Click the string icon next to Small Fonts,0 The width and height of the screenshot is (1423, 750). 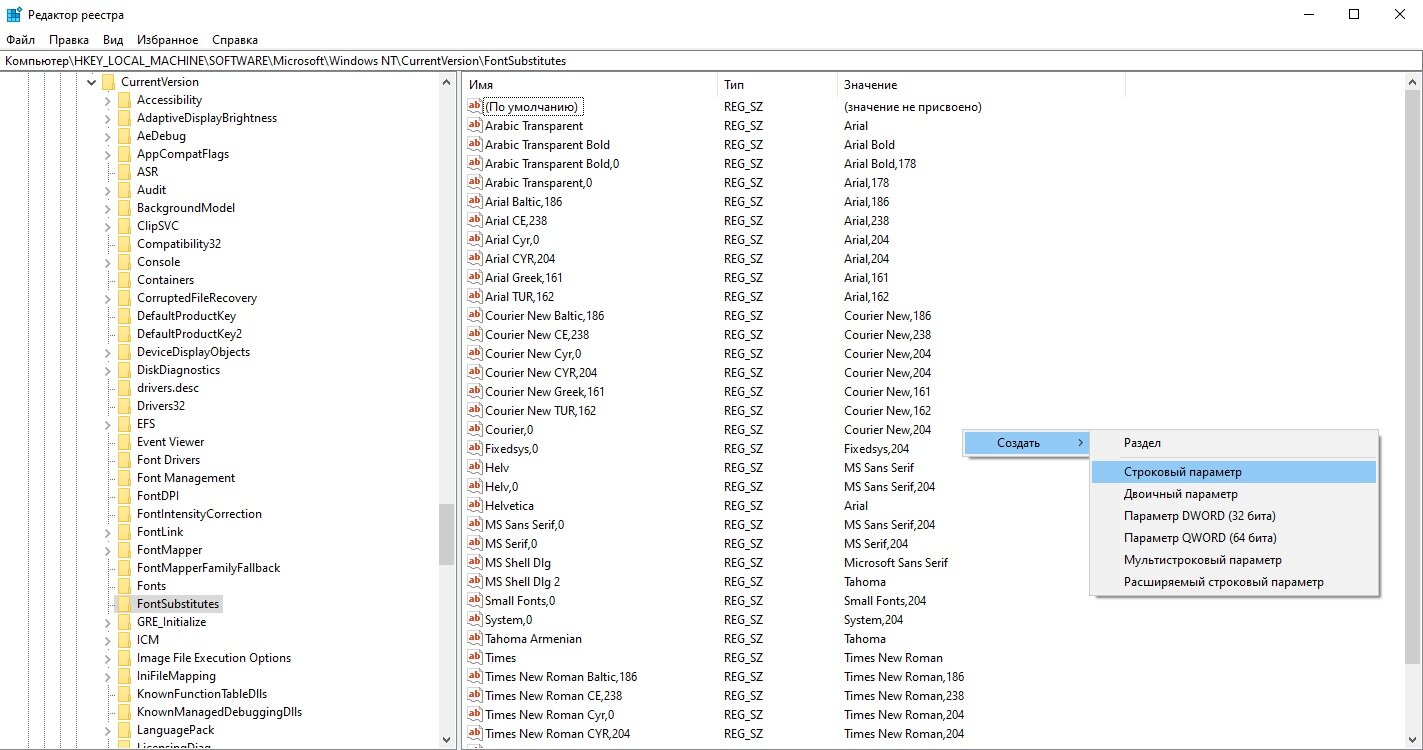pyautogui.click(x=475, y=600)
